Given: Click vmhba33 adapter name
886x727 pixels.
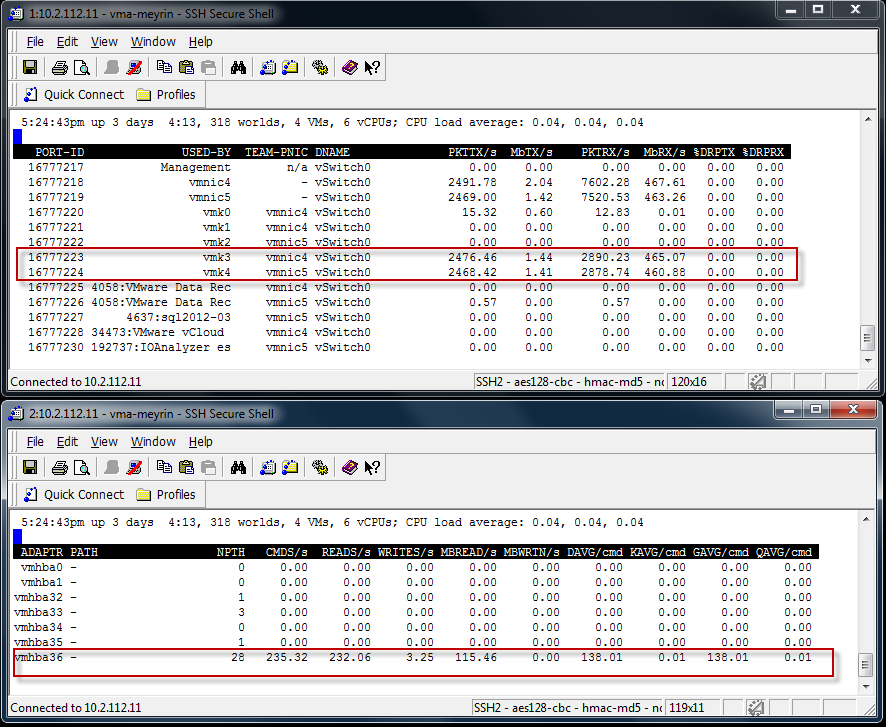Looking at the screenshot, I should click(x=38, y=612).
